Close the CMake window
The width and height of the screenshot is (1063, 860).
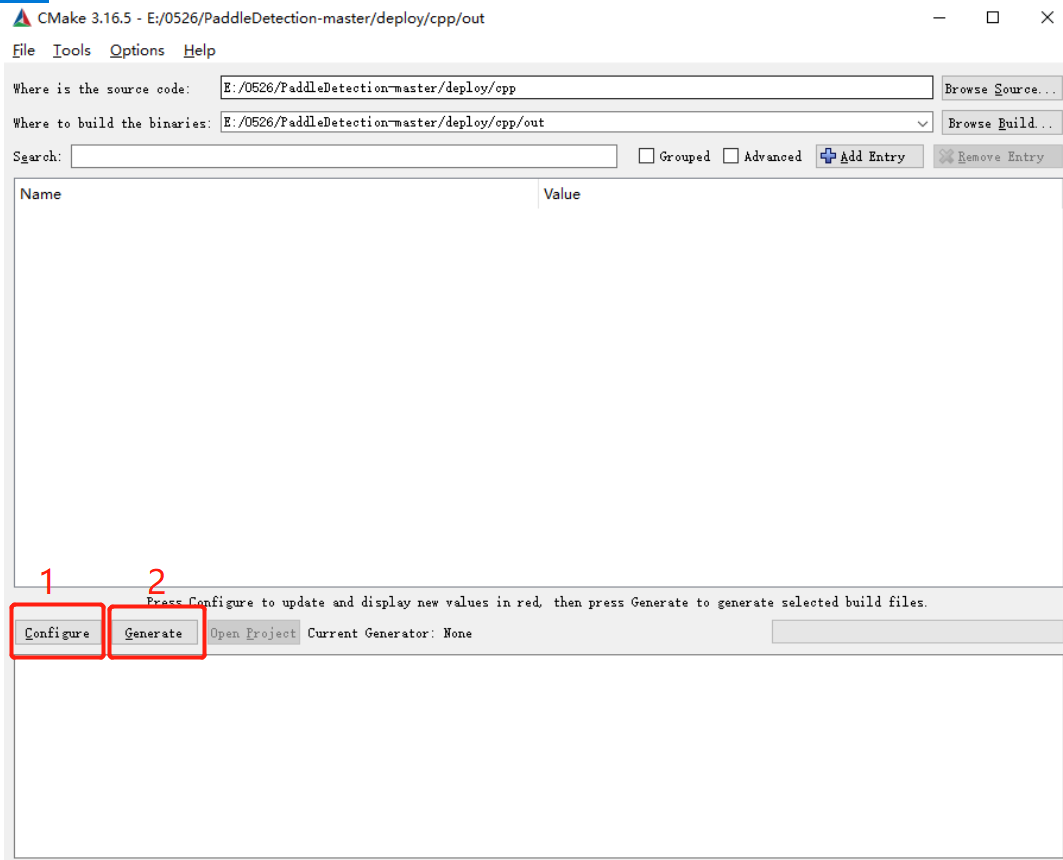[x=1047, y=18]
